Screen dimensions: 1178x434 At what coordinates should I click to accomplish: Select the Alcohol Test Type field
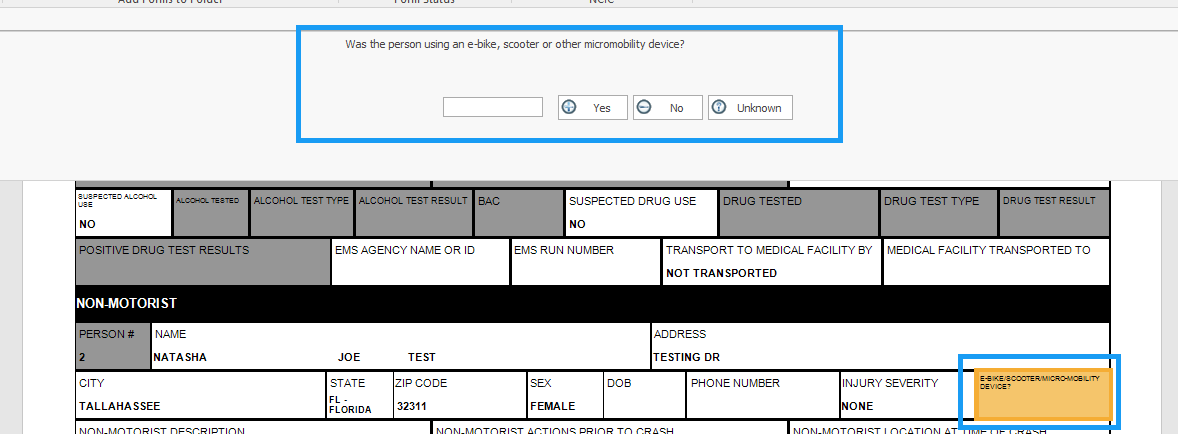pyautogui.click(x=302, y=212)
